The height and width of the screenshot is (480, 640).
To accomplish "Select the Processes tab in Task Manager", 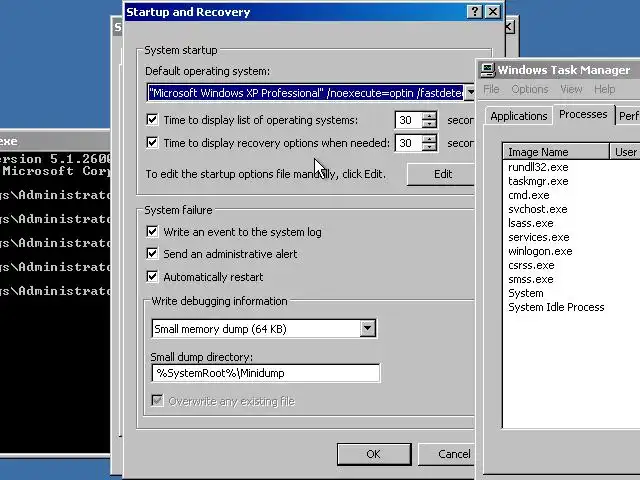I will coord(583,114).
